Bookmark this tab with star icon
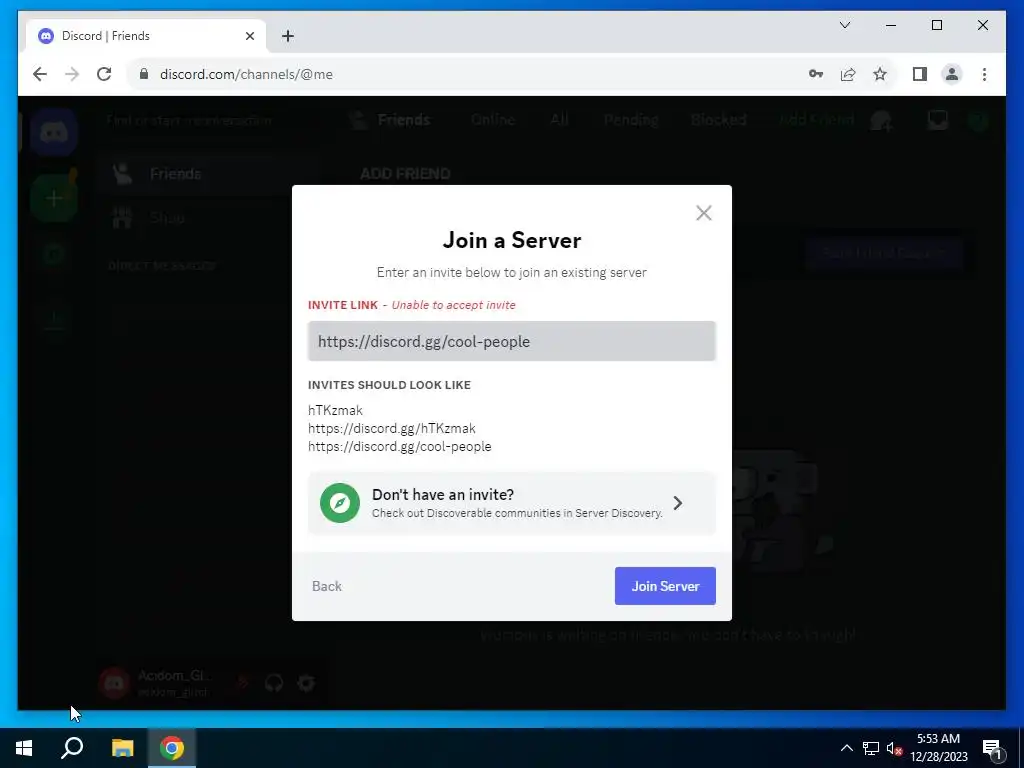1024x768 pixels. click(880, 74)
